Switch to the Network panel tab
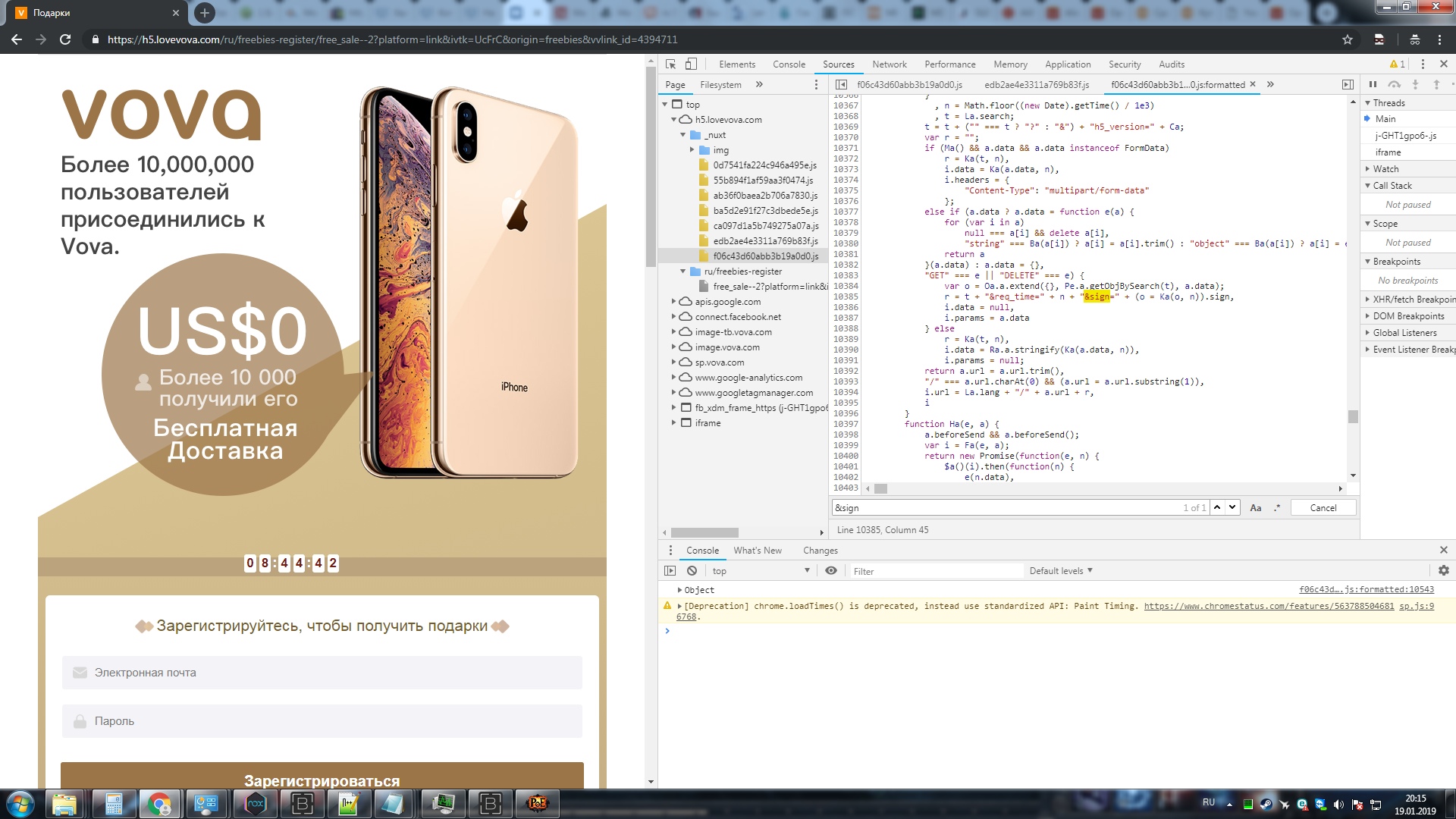 (x=890, y=64)
